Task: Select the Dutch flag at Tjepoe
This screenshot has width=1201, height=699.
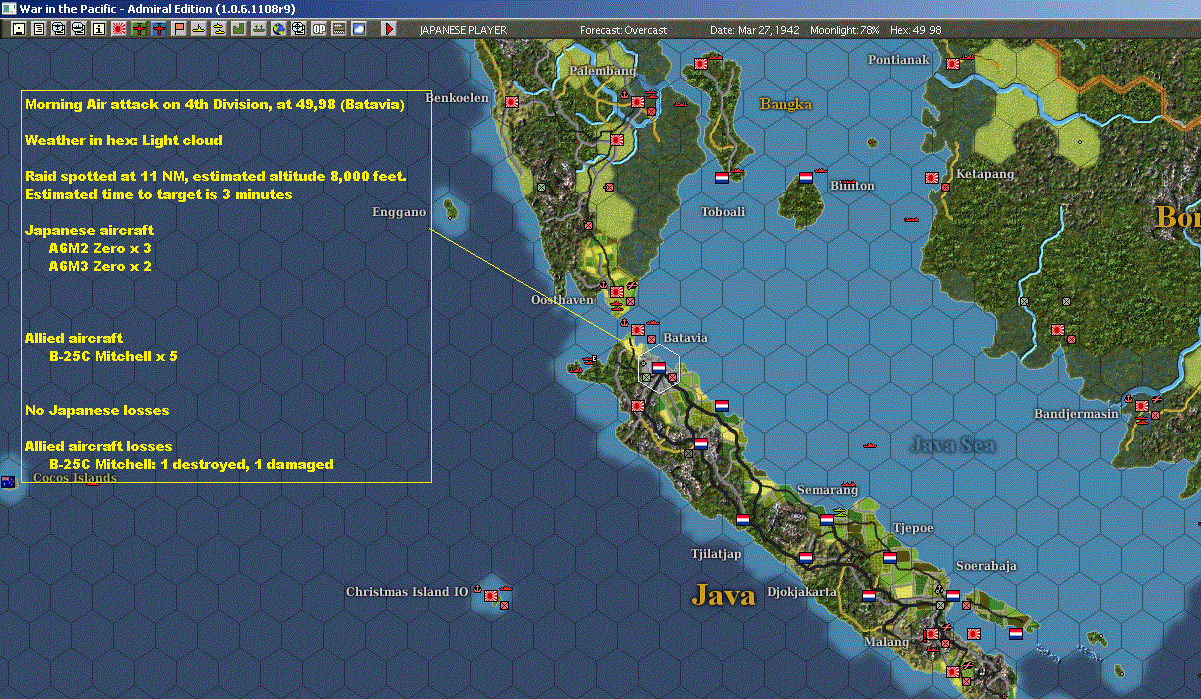Action: coord(890,558)
